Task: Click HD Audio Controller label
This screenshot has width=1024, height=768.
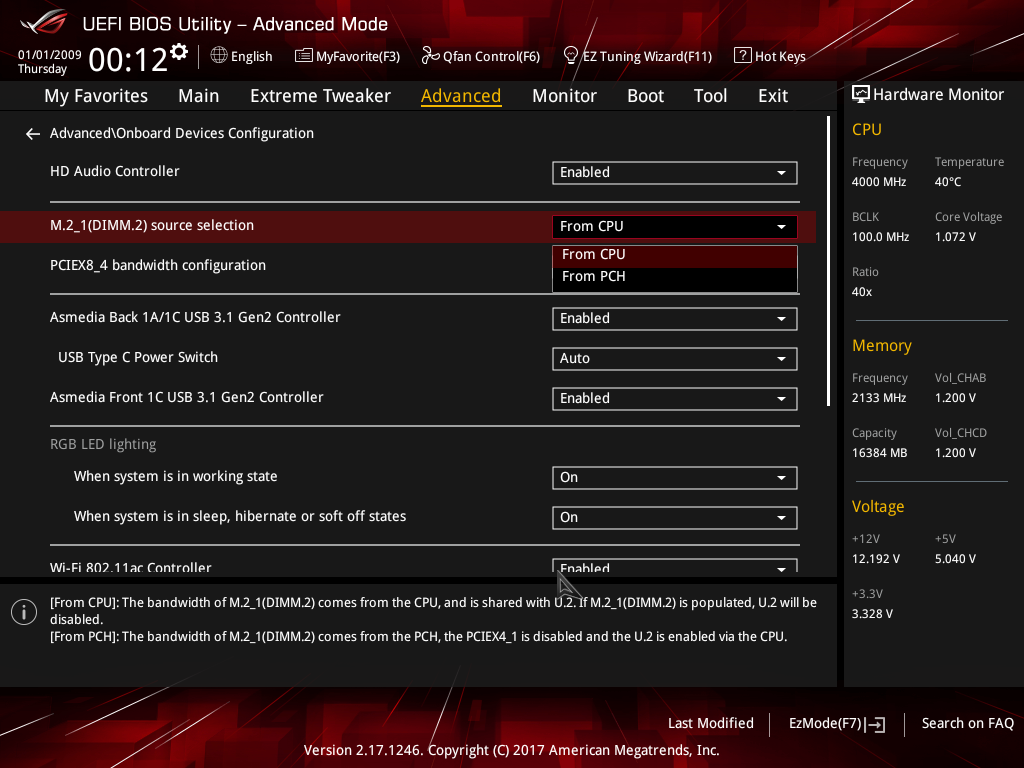Action: point(114,172)
